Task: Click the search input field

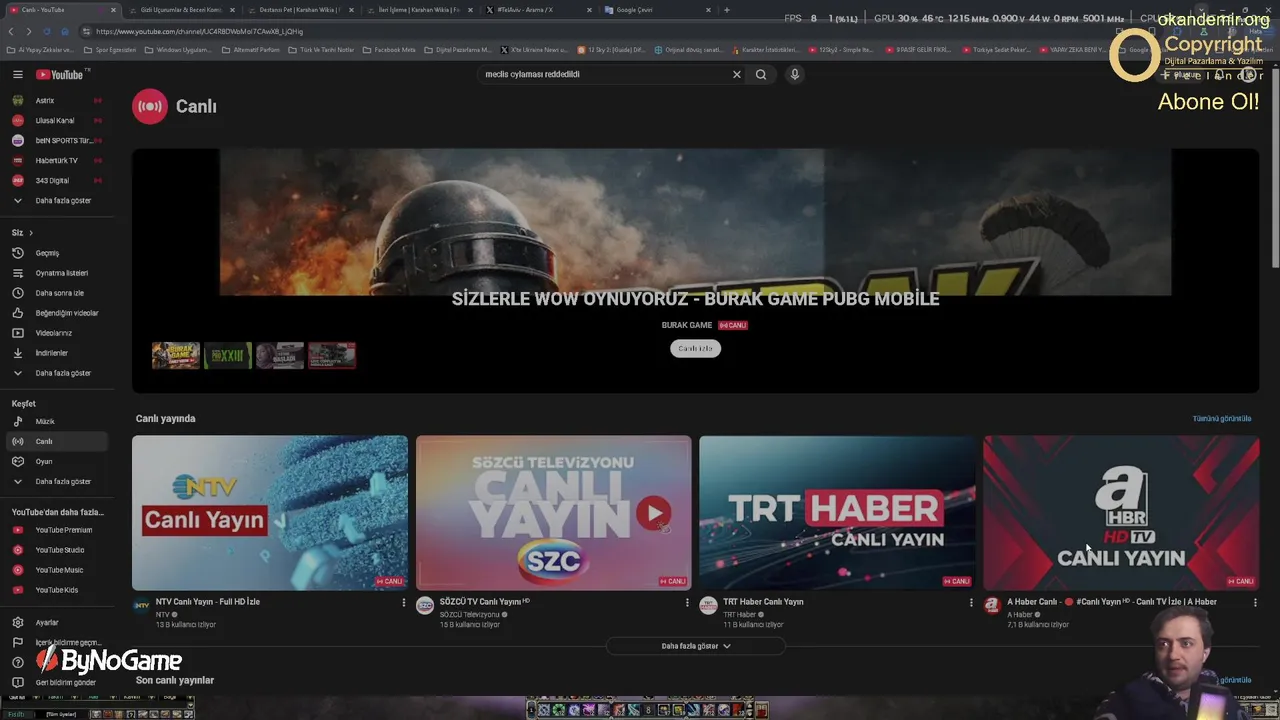Action: pos(605,74)
